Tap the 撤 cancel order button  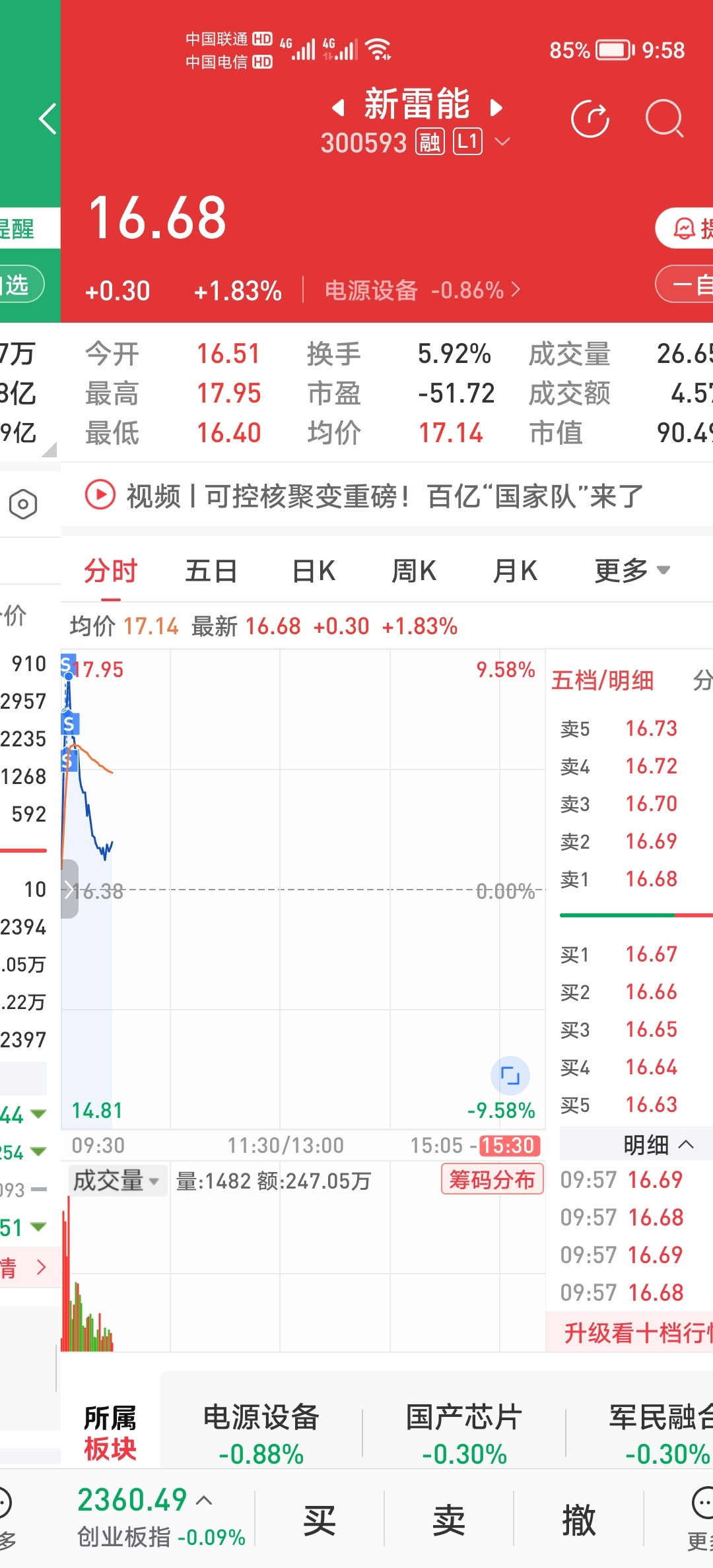coord(578,1520)
